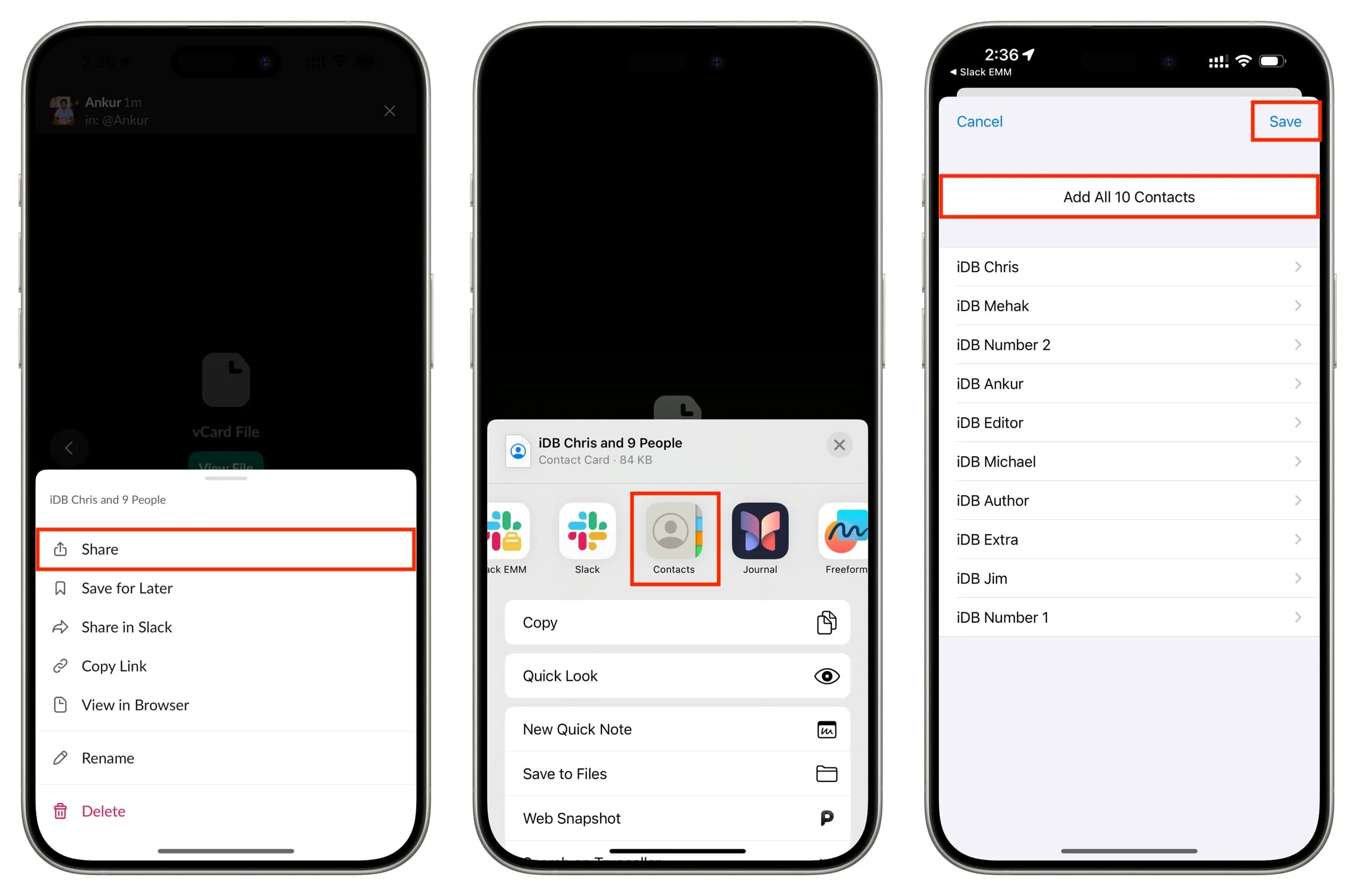
Task: Tap the share sheet dismiss X button
Action: [839, 445]
